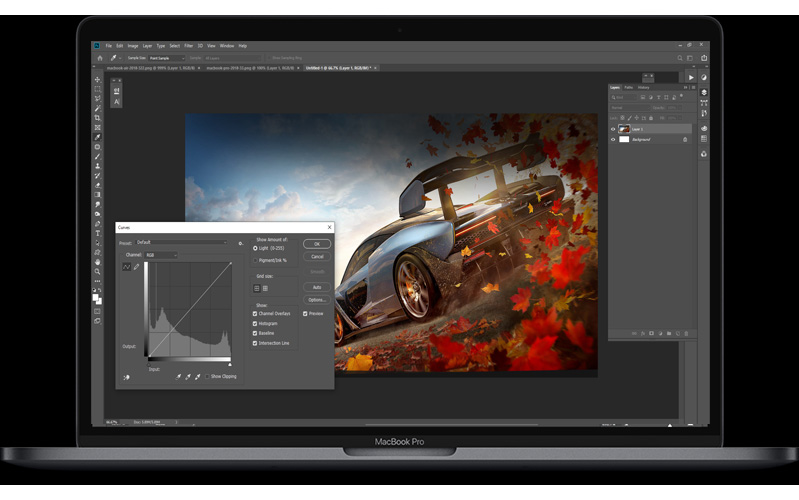799x500 pixels.
Task: Toggle Baseline checkbox
Action: coord(255,333)
